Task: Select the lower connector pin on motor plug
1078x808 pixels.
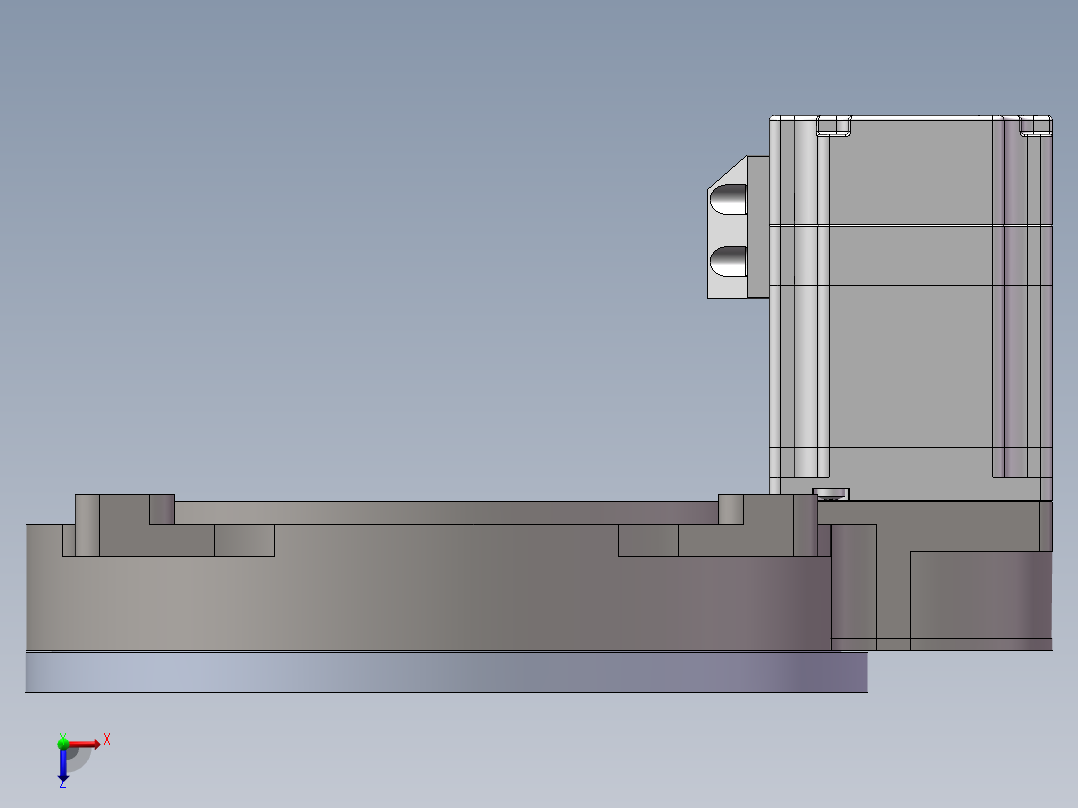Action: 728,261
